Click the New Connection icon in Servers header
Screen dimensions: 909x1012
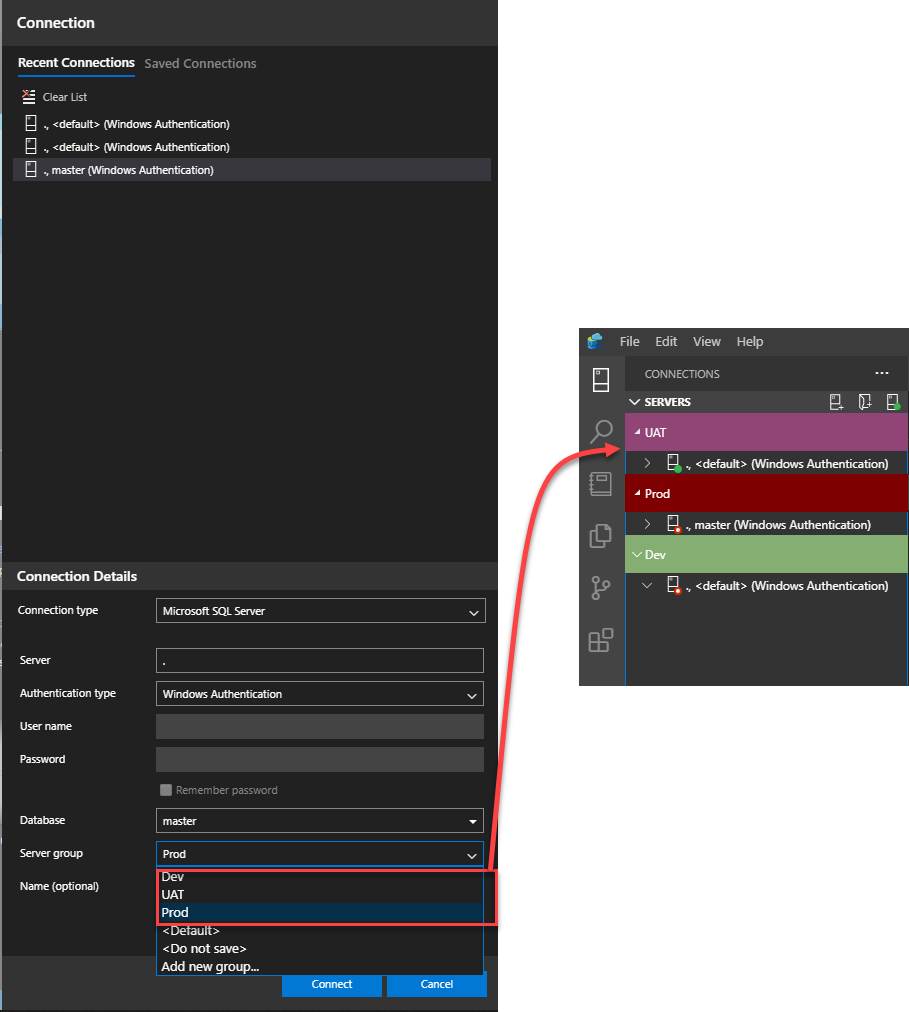coord(836,402)
